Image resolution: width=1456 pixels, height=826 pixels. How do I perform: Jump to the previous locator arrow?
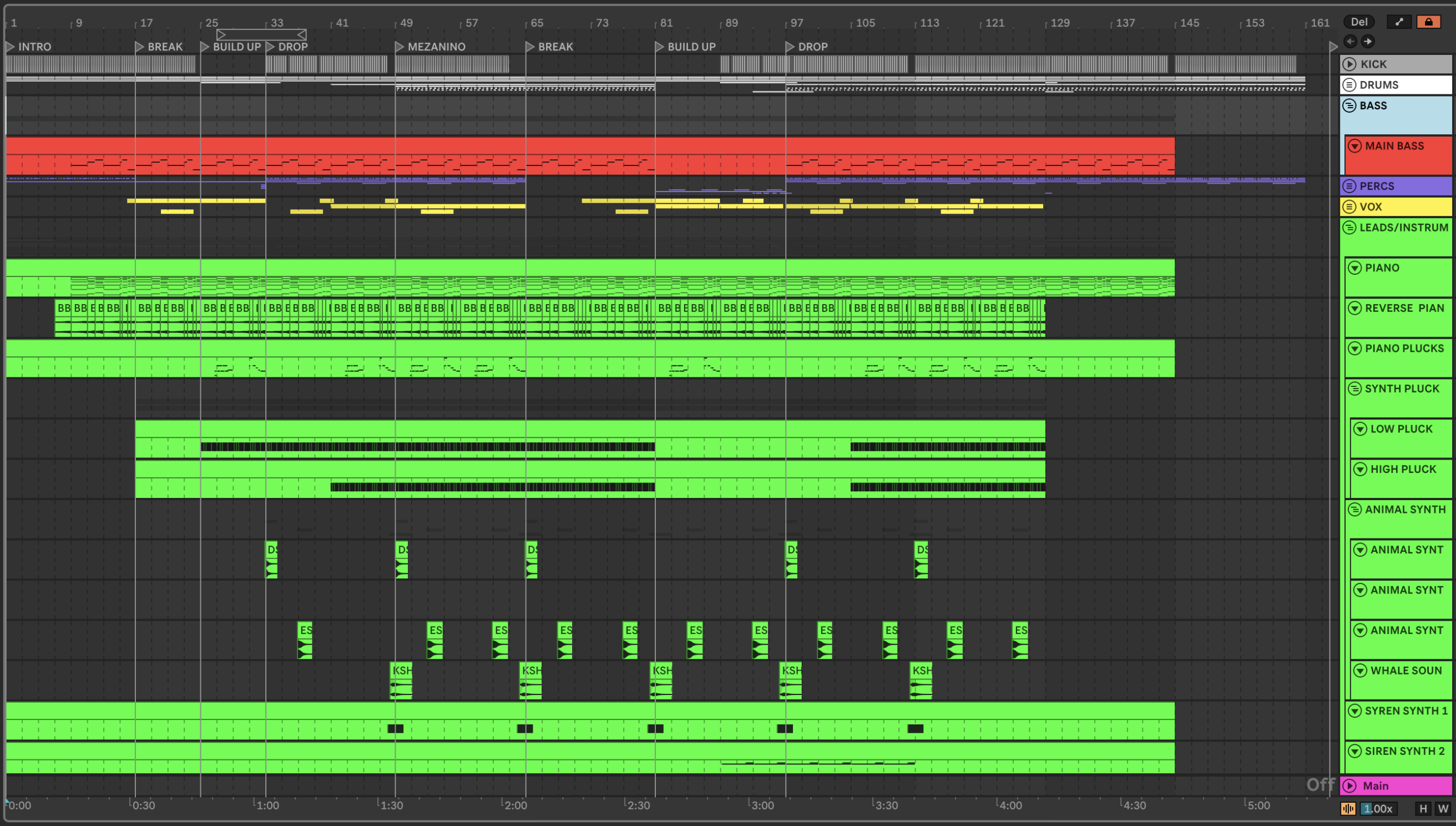(1350, 42)
